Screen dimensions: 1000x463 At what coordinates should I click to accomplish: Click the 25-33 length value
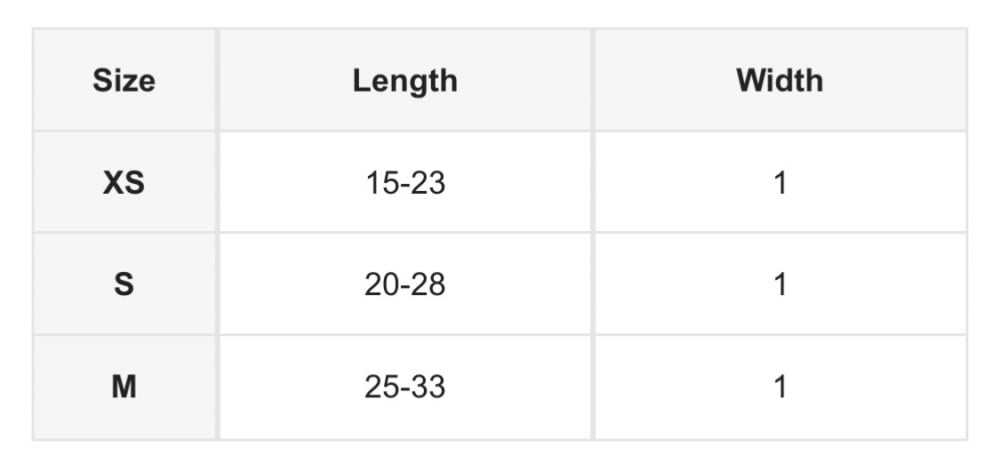405,387
